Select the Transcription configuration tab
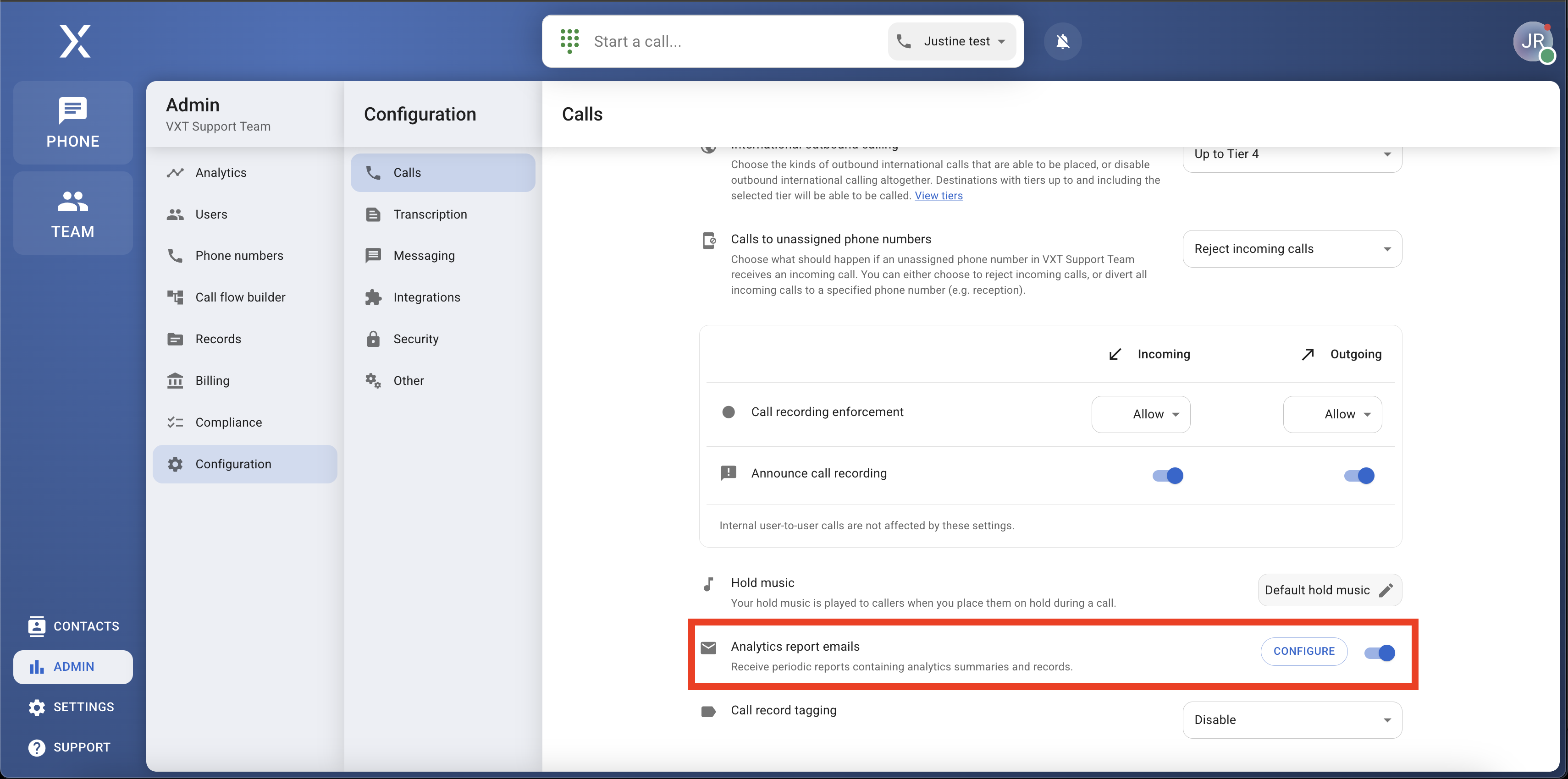This screenshot has height=779, width=1568. point(442,214)
